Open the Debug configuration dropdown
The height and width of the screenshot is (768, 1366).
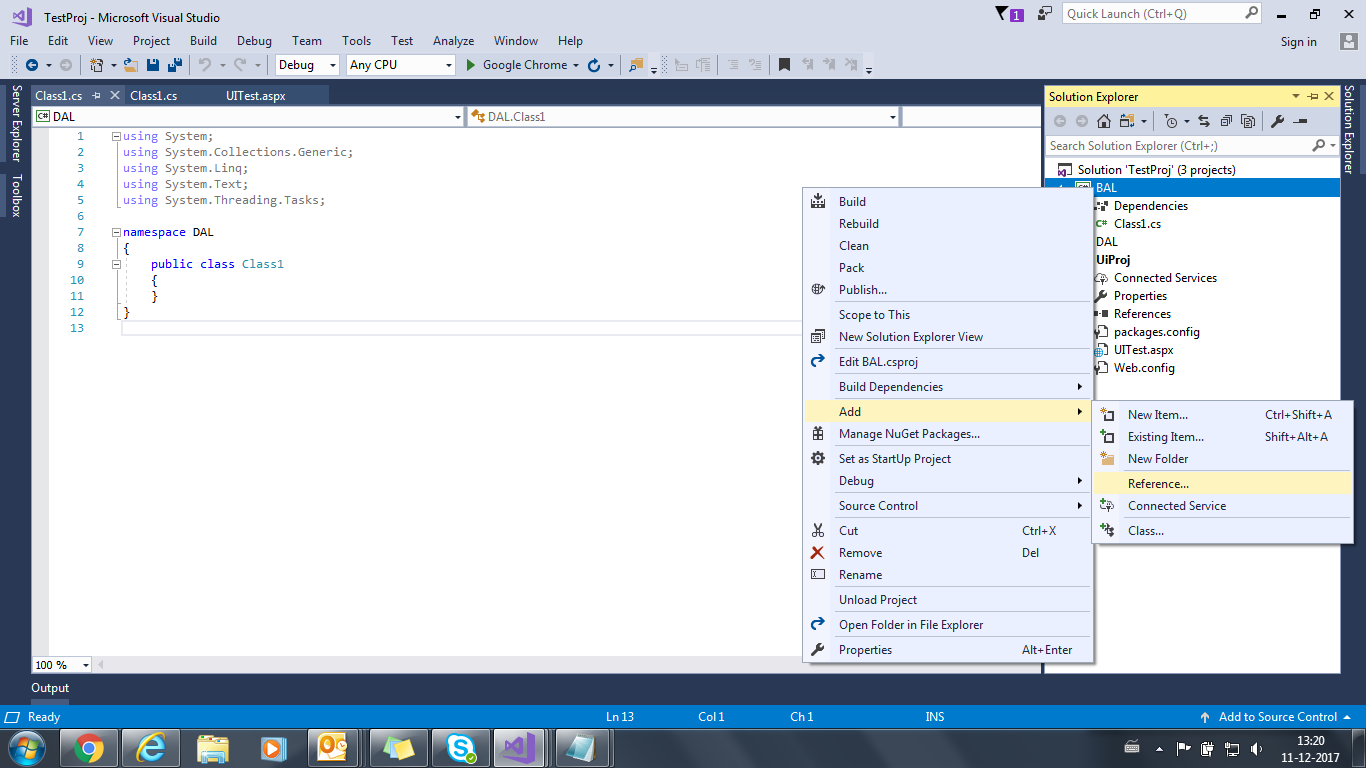click(306, 64)
